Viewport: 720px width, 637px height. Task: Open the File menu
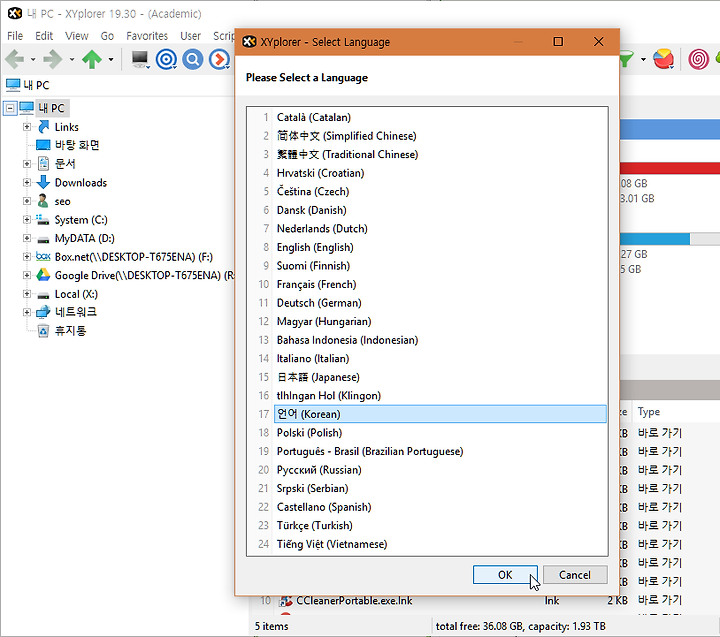pos(15,36)
